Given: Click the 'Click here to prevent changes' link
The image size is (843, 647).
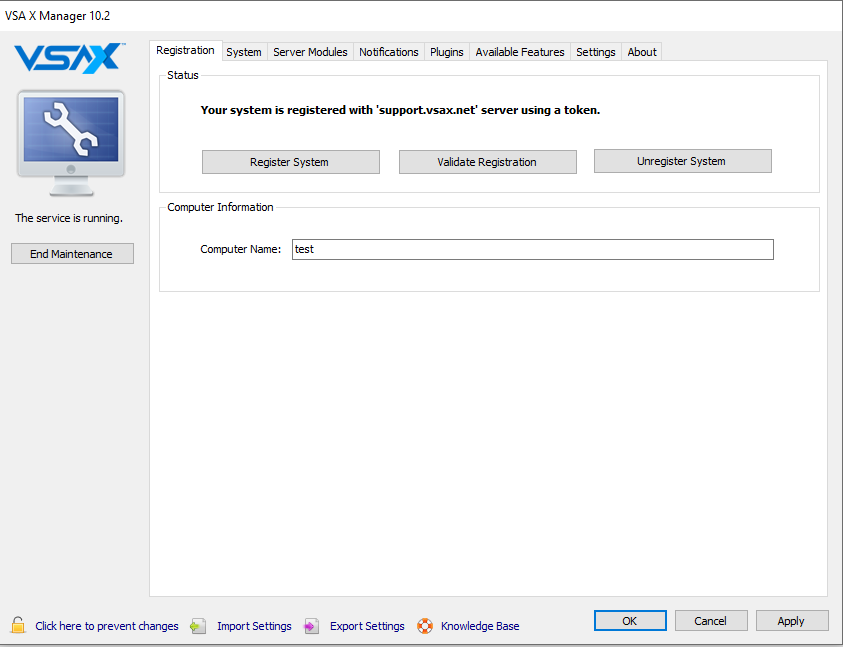Looking at the screenshot, I should tap(107, 626).
